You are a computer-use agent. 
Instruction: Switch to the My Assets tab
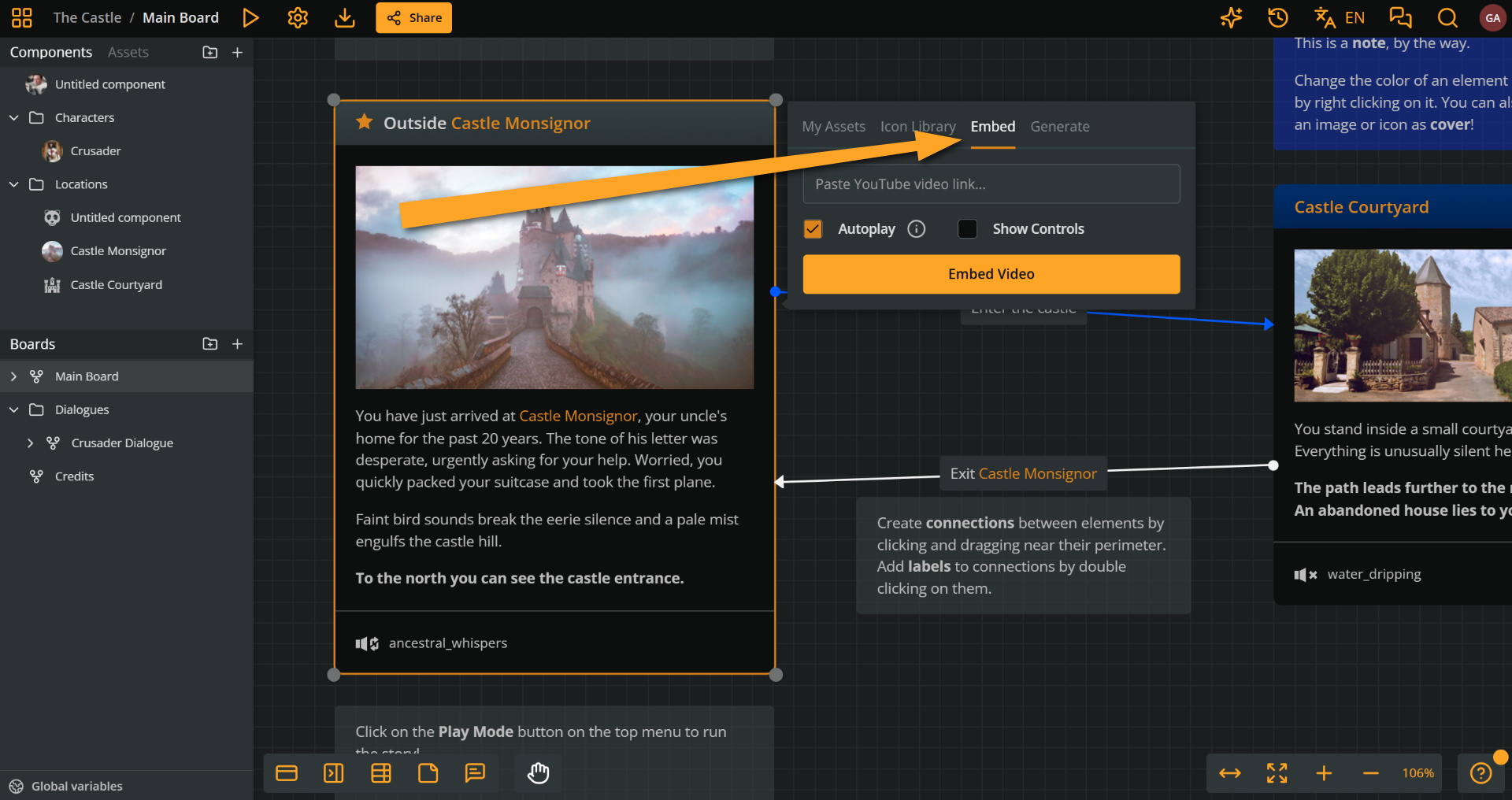click(833, 127)
